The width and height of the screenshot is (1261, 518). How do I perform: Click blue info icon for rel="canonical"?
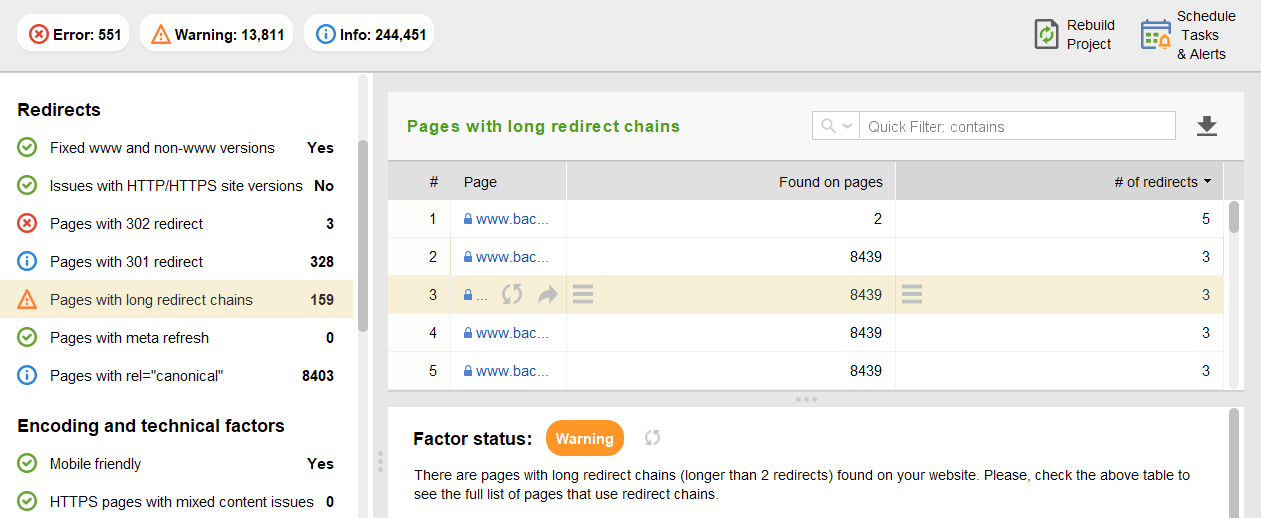coord(28,376)
